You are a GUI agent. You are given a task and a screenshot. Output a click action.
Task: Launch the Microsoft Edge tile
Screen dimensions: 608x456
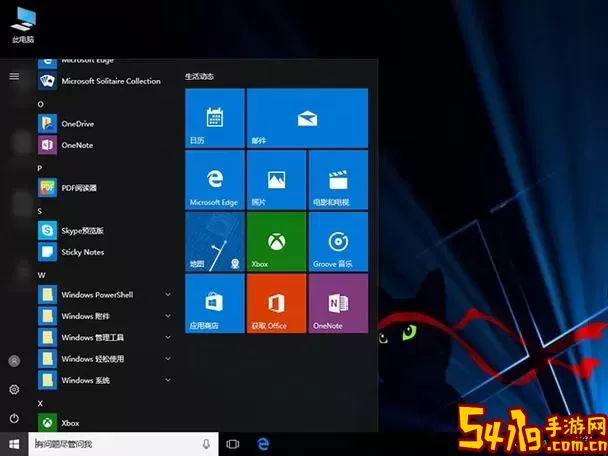coord(215,180)
